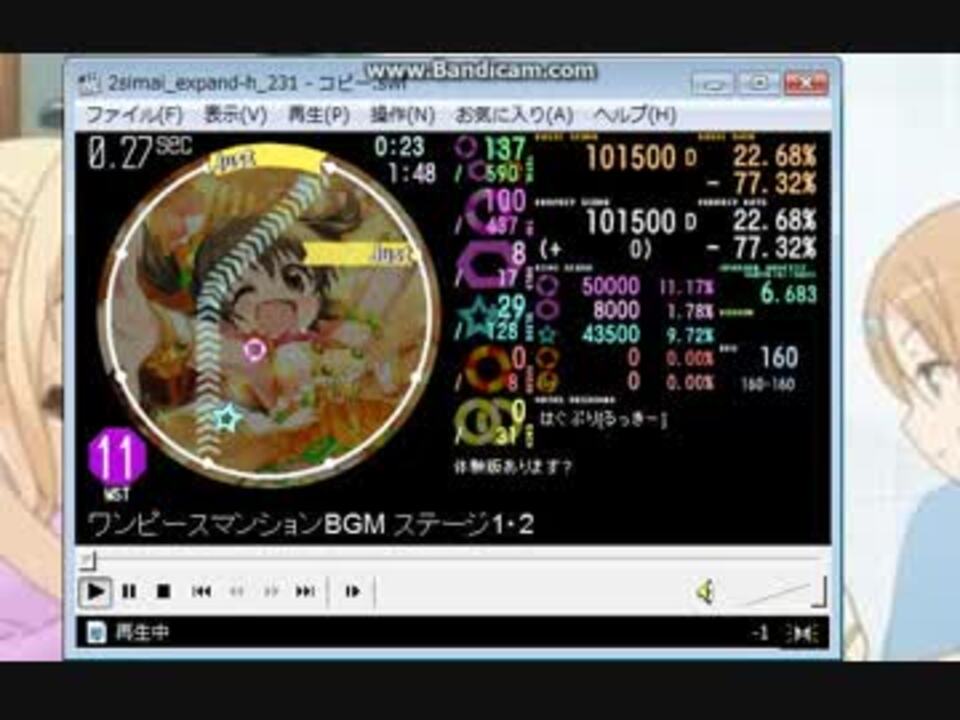Mute the speaker volume icon

pos(705,591)
